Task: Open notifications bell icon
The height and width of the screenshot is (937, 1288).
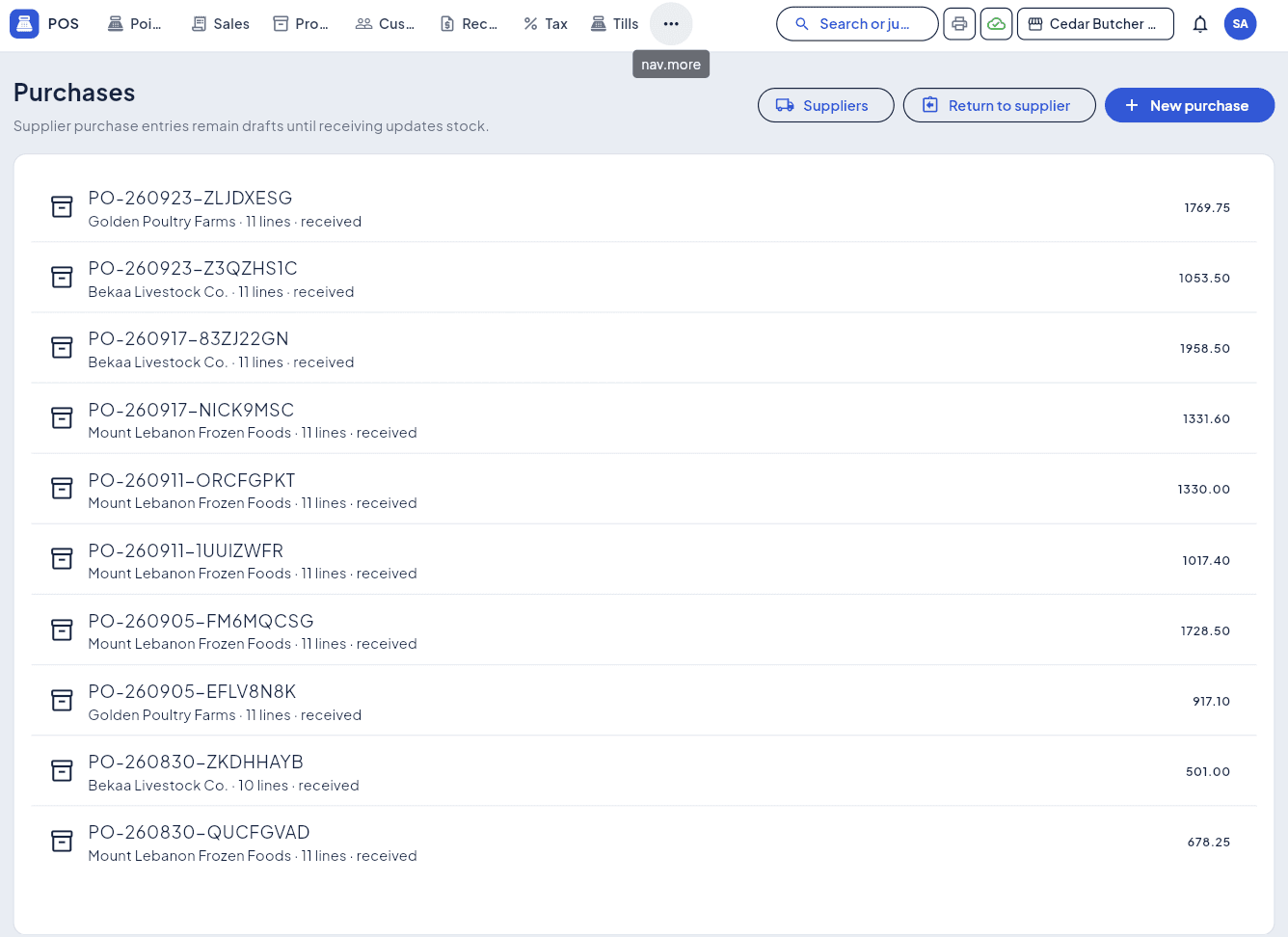Action: pos(1200,24)
